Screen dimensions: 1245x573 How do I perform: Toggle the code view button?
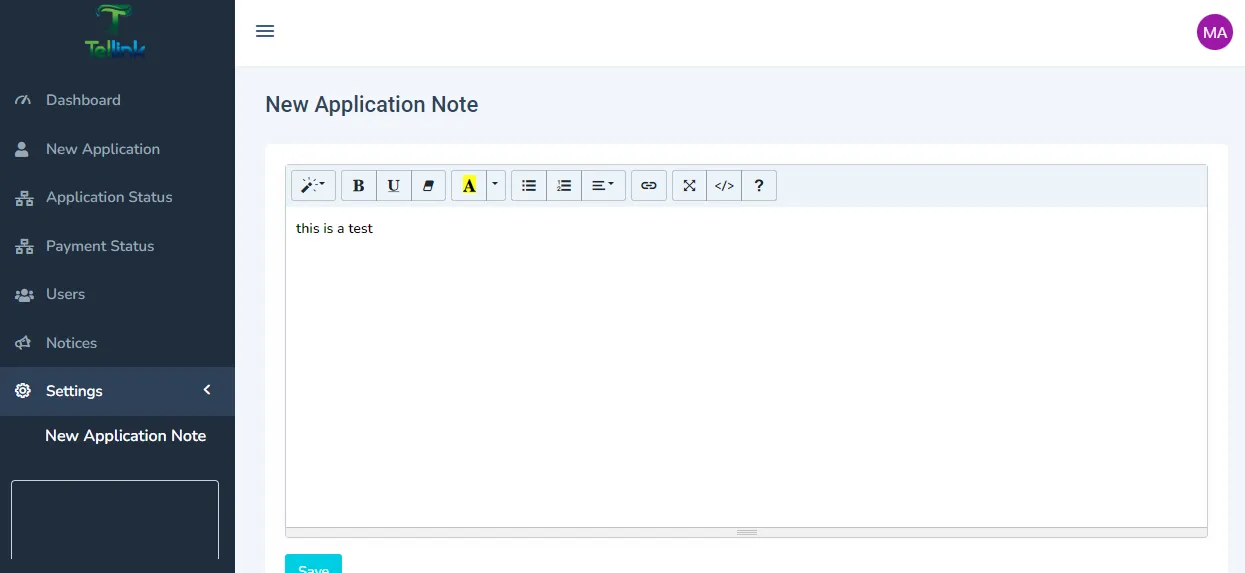(x=724, y=186)
